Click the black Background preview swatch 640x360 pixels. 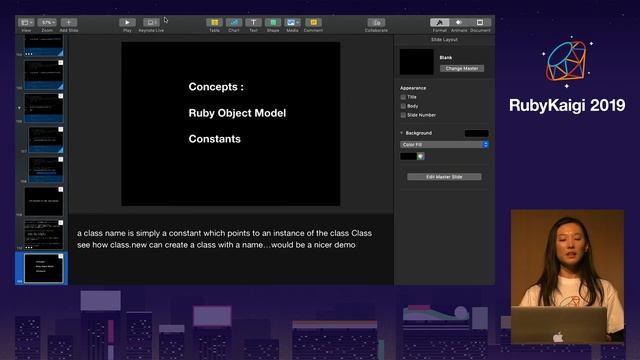point(476,133)
